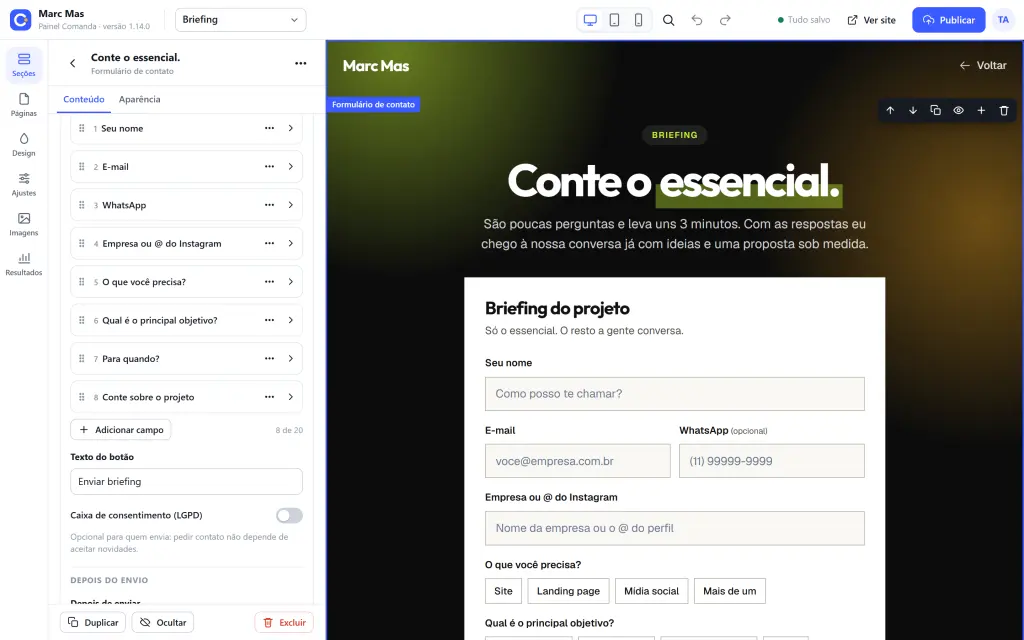
Task: Grab the drag handle of Conte sobre o projeto
Action: coord(82,397)
